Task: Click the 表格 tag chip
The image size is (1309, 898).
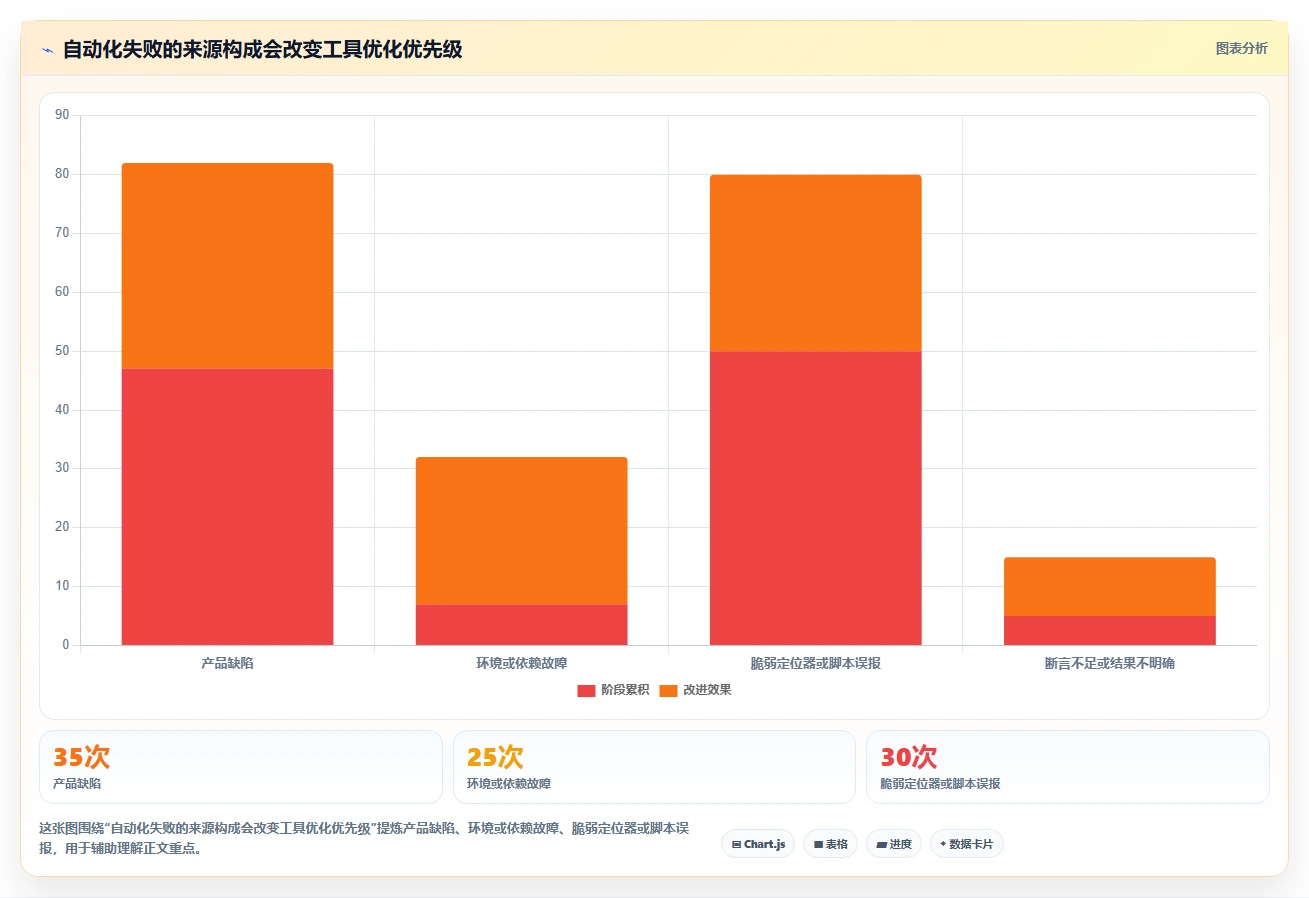Action: (x=830, y=844)
